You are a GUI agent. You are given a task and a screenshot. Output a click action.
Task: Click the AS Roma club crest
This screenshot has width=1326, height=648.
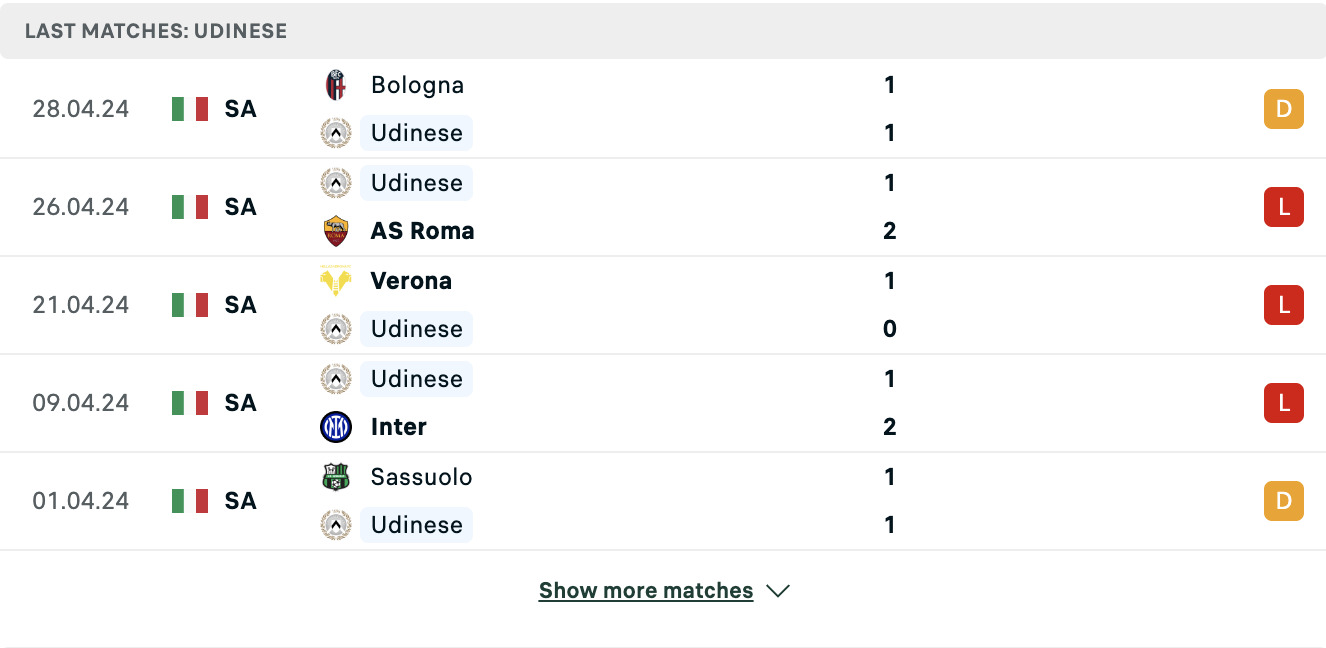click(x=336, y=231)
